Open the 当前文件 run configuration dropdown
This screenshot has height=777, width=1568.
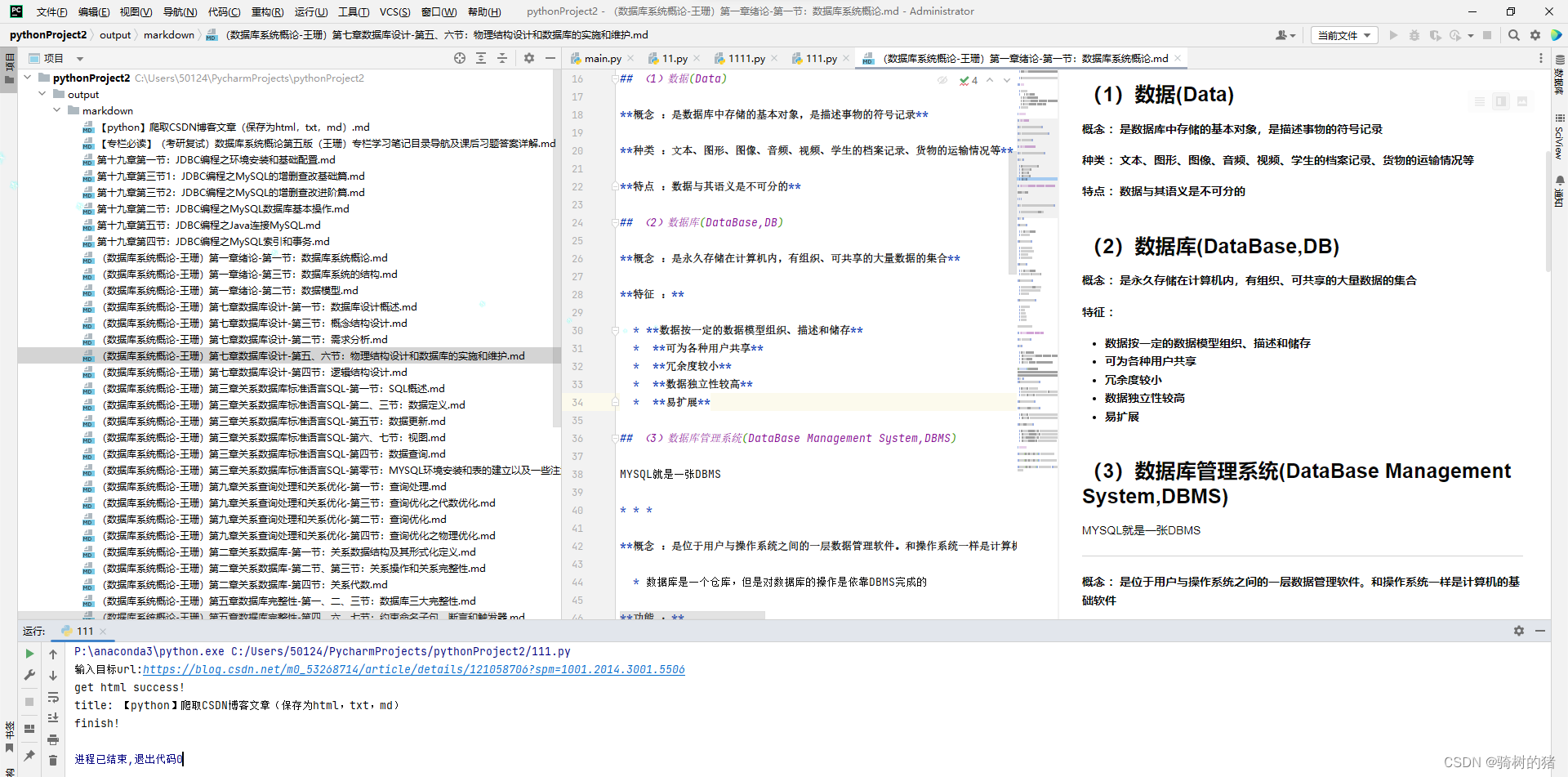pos(1344,35)
